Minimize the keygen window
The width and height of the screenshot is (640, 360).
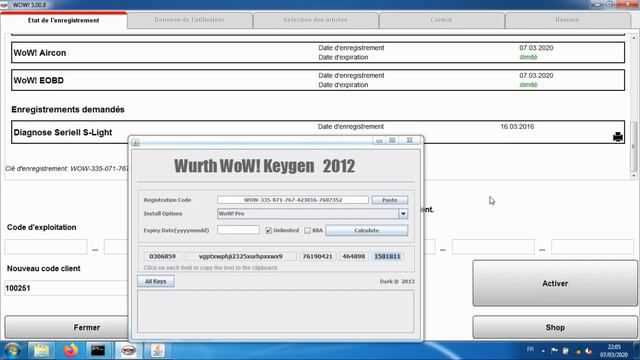pyautogui.click(x=379, y=140)
